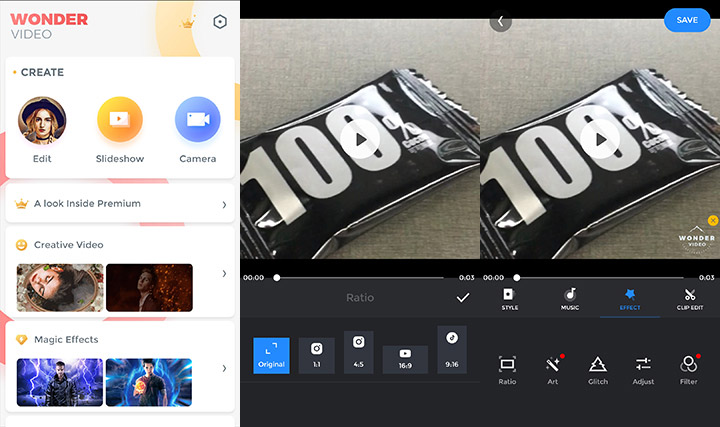Expand A look Inside Premium
Screen dimensions: 720x427
(x=223, y=204)
